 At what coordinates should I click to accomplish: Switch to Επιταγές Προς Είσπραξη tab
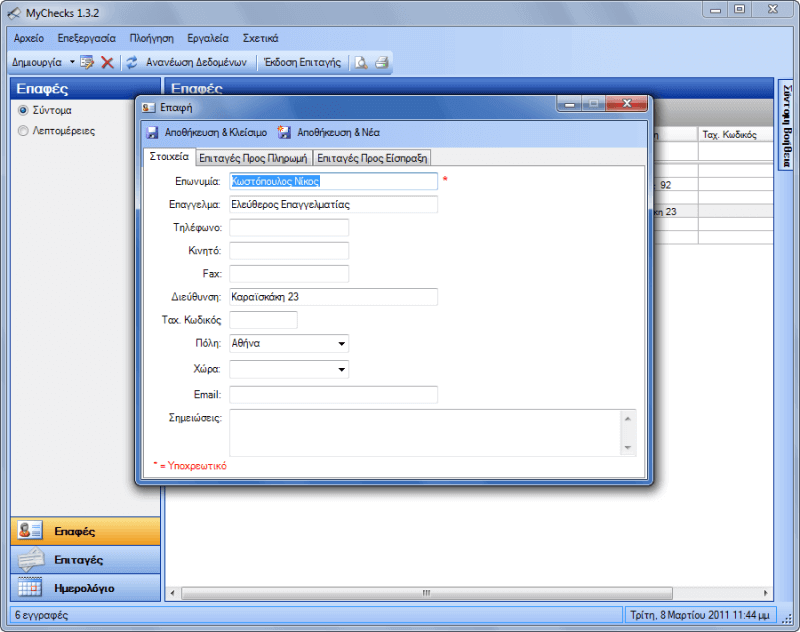[372, 157]
